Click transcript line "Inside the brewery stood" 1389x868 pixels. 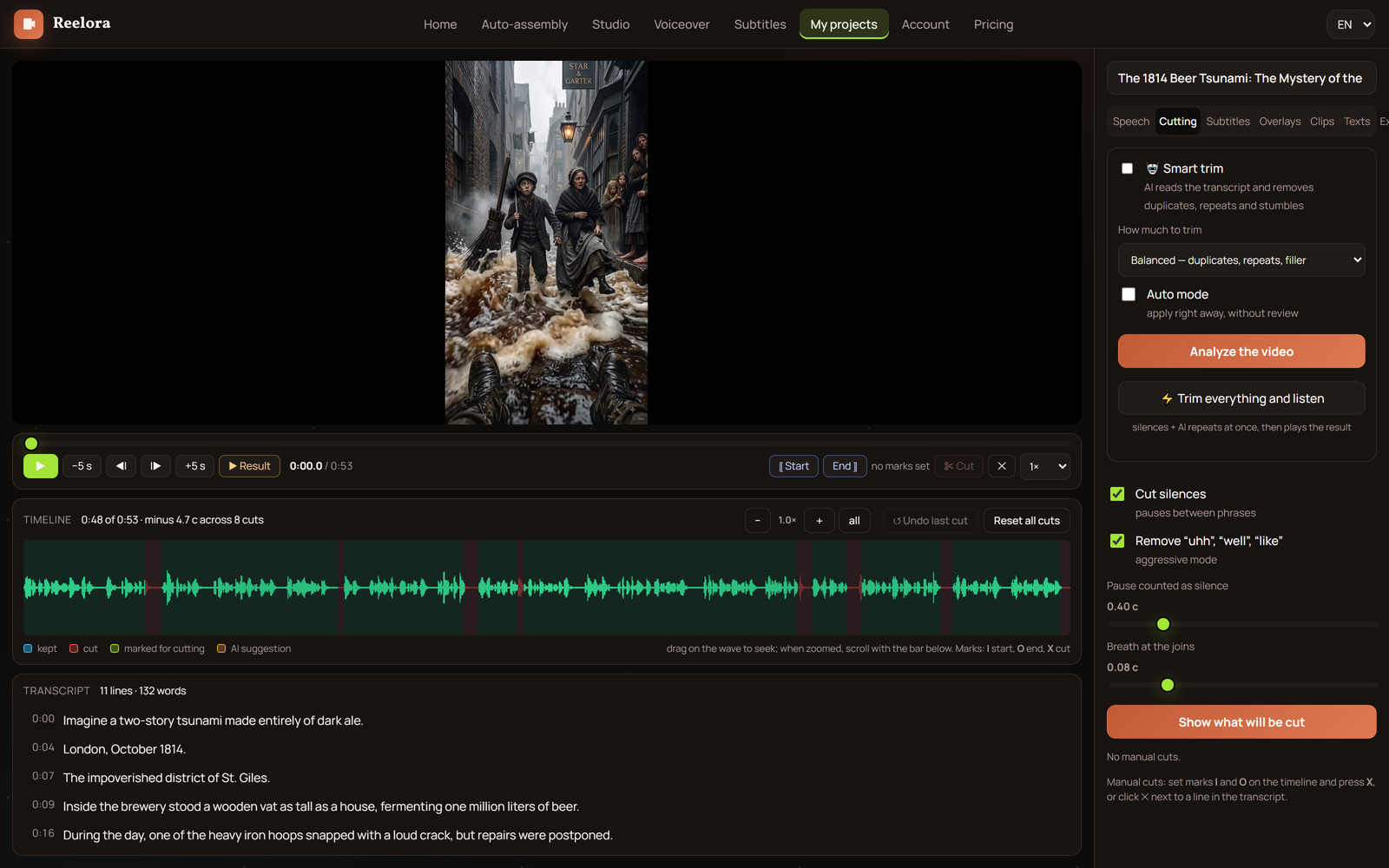[321, 806]
